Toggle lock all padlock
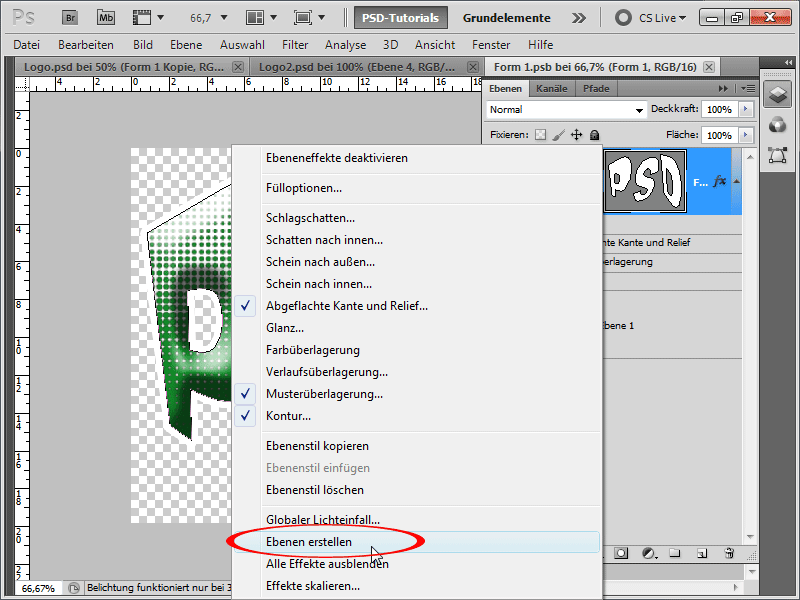The height and width of the screenshot is (600, 800). click(594, 135)
